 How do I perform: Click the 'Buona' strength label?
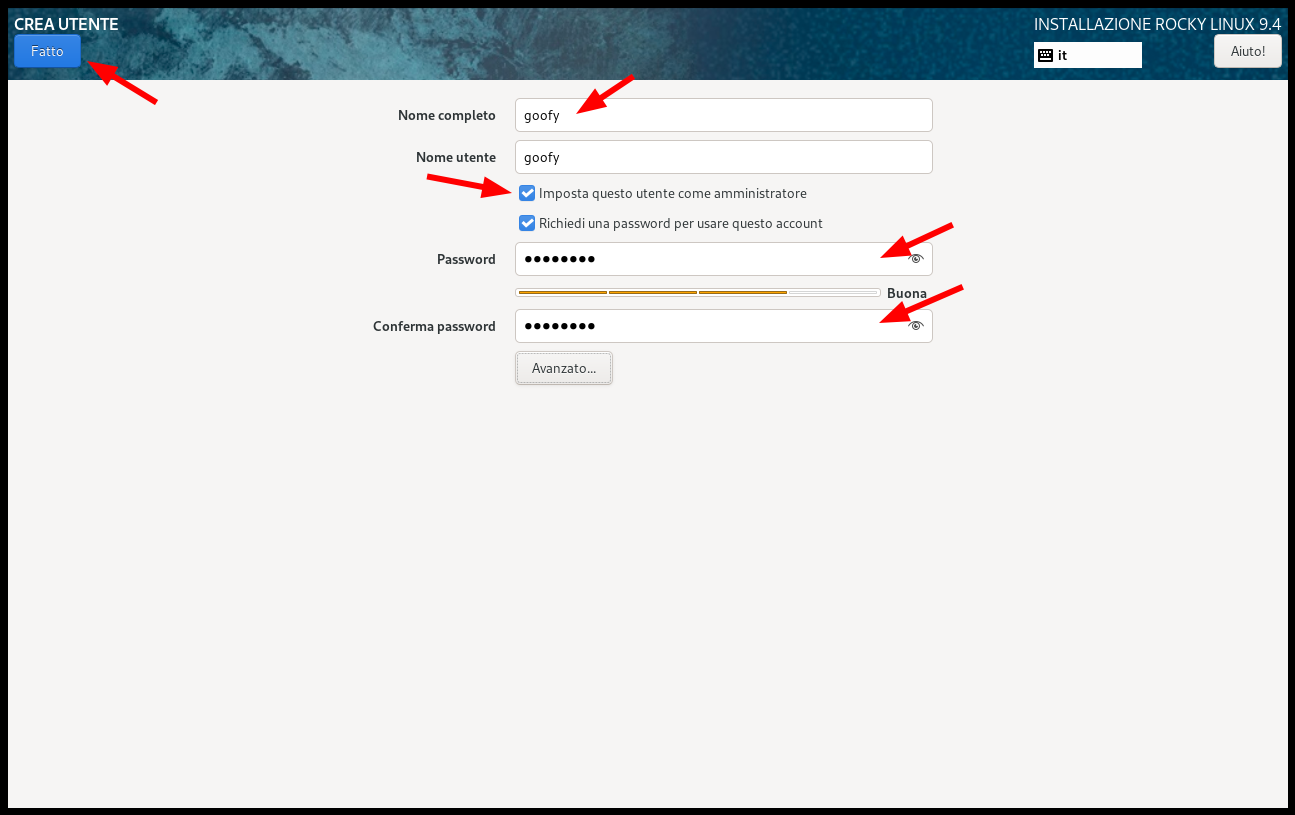(907, 293)
